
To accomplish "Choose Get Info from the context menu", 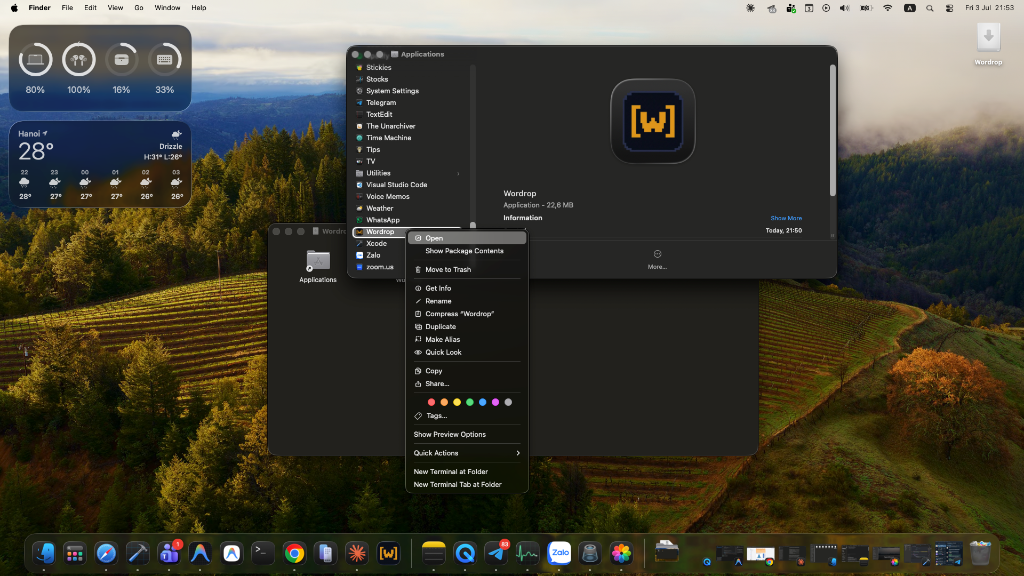I will pos(467,288).
